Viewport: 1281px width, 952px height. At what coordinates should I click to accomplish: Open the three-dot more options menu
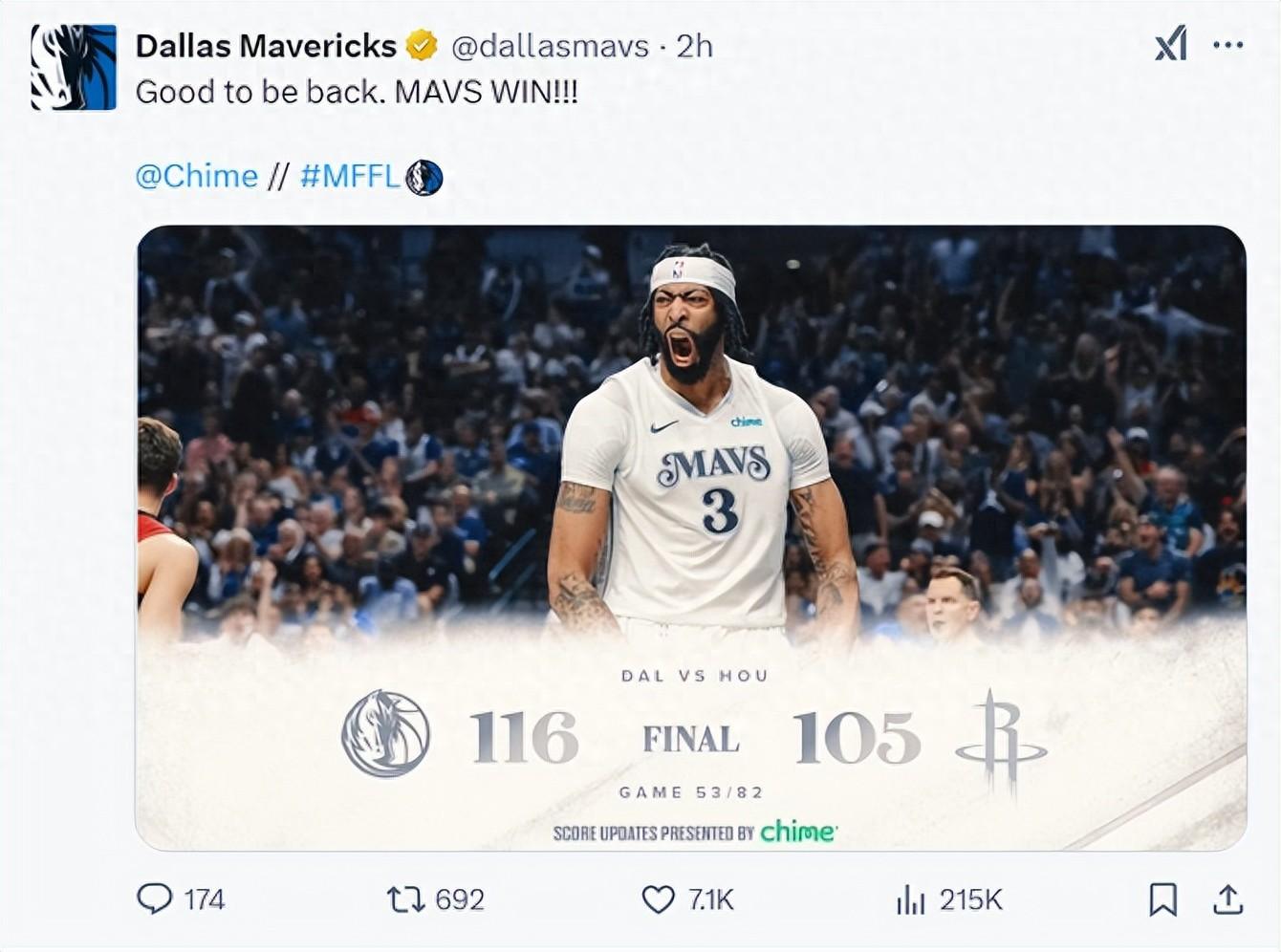tap(1227, 45)
